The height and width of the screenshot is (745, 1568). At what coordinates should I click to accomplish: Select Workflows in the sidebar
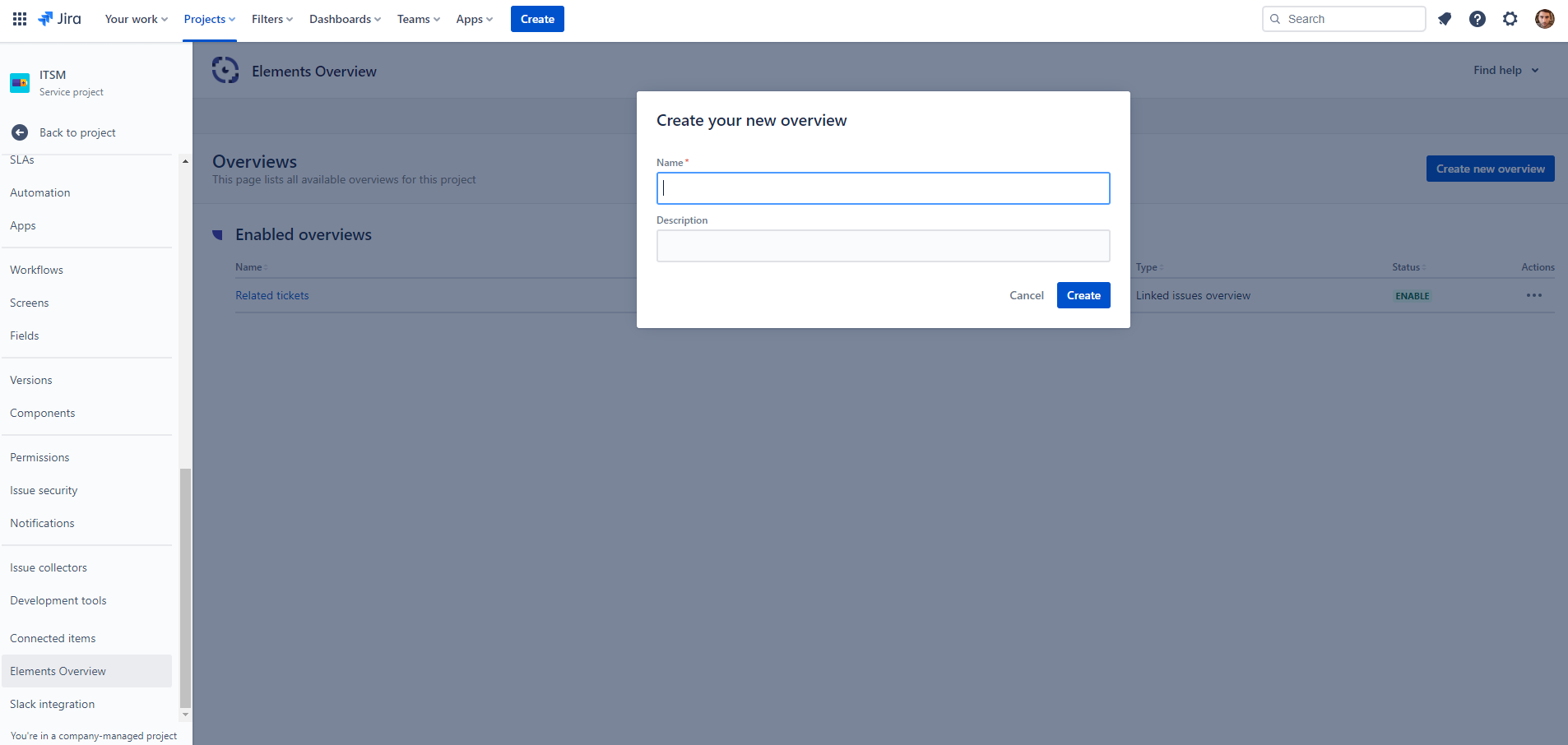pos(36,270)
